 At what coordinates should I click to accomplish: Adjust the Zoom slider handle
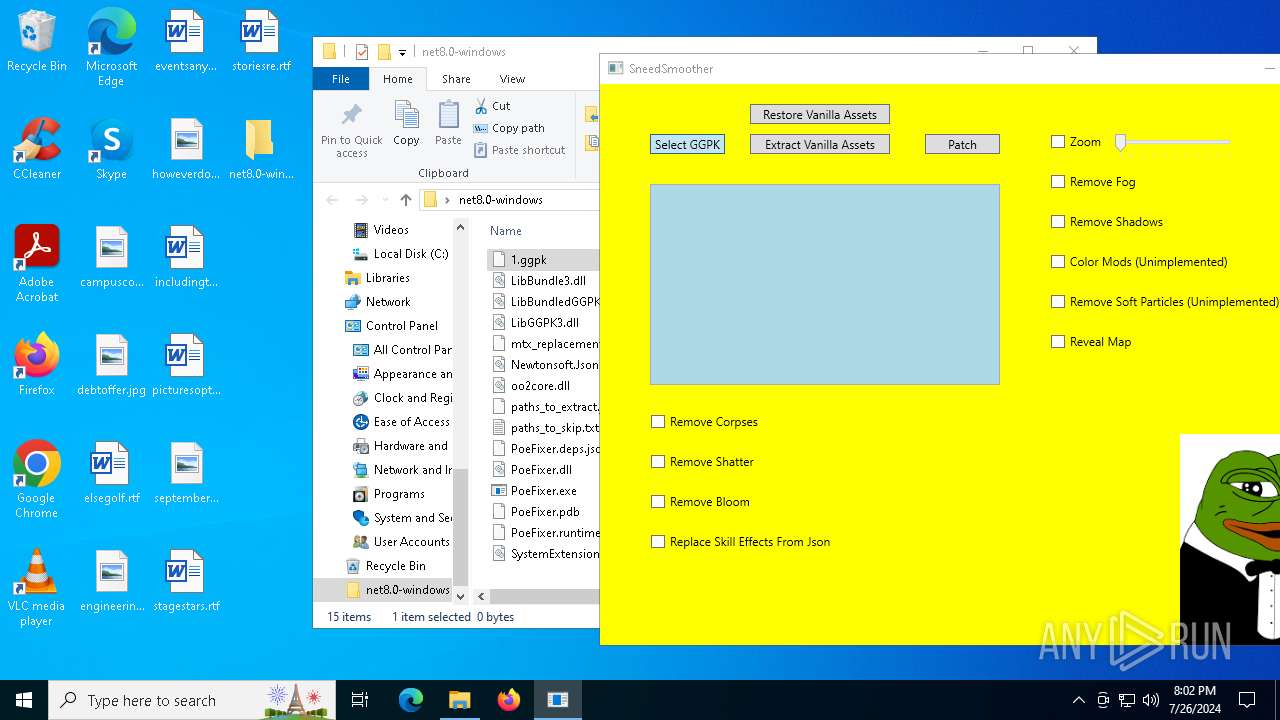[1121, 142]
